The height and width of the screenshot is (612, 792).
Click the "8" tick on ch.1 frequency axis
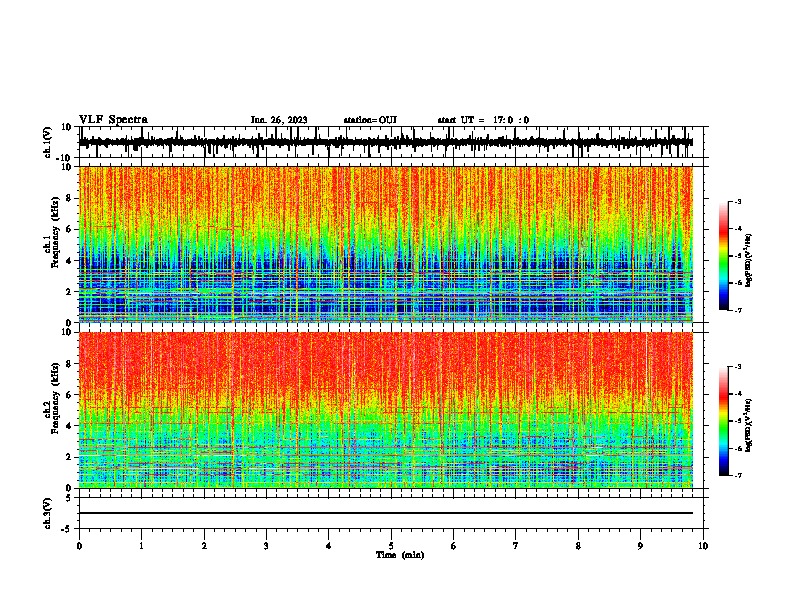pos(69,198)
